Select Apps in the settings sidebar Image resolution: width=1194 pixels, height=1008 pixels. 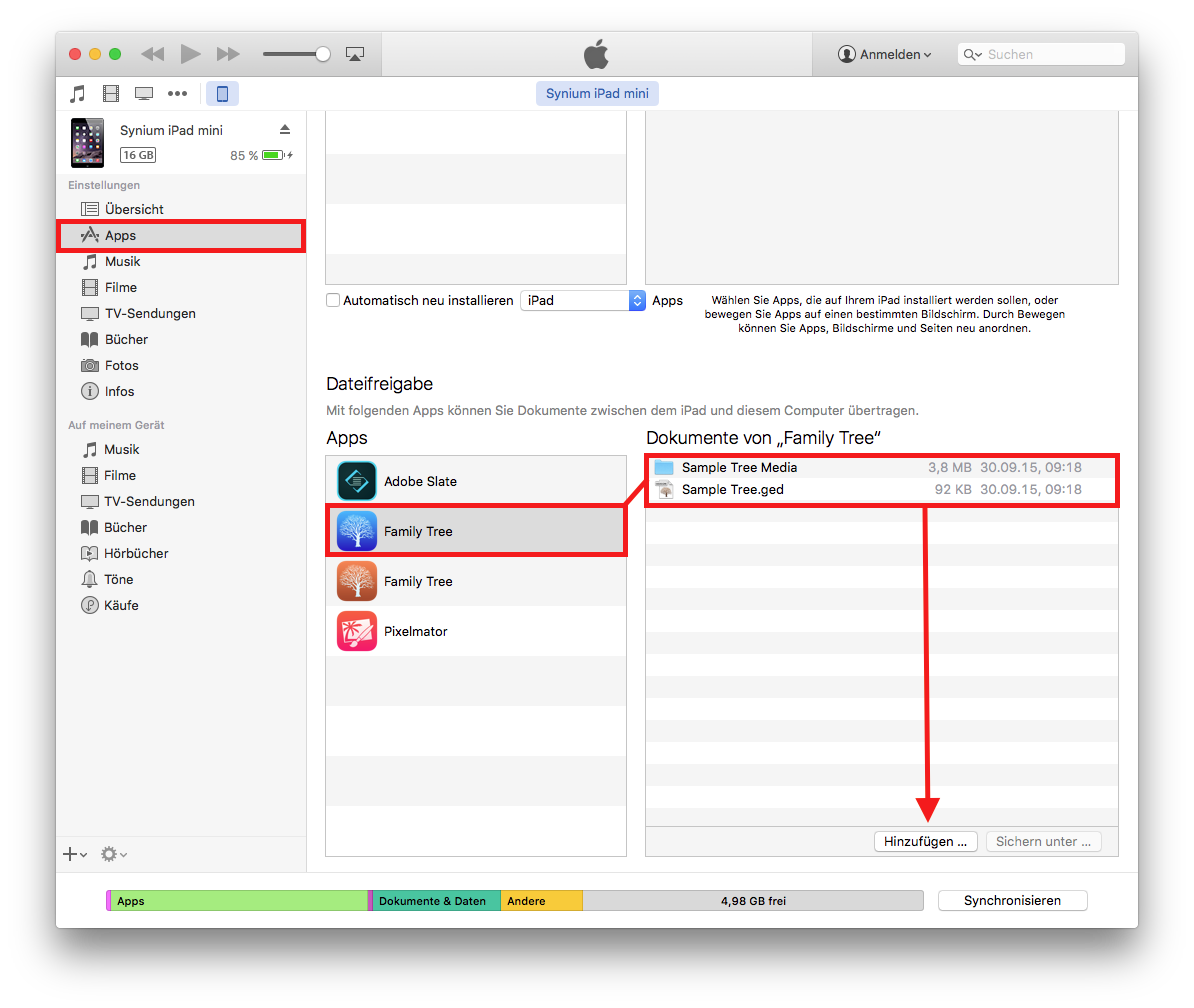coord(181,235)
